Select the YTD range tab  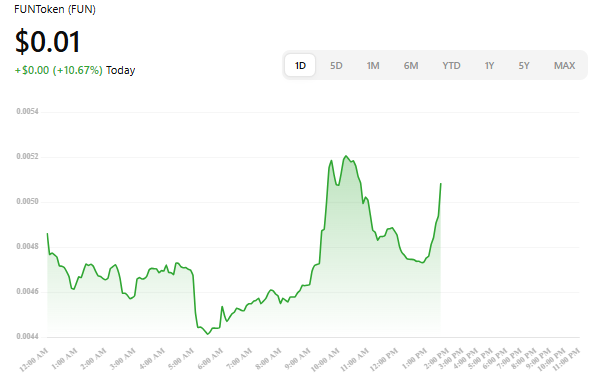(451, 66)
